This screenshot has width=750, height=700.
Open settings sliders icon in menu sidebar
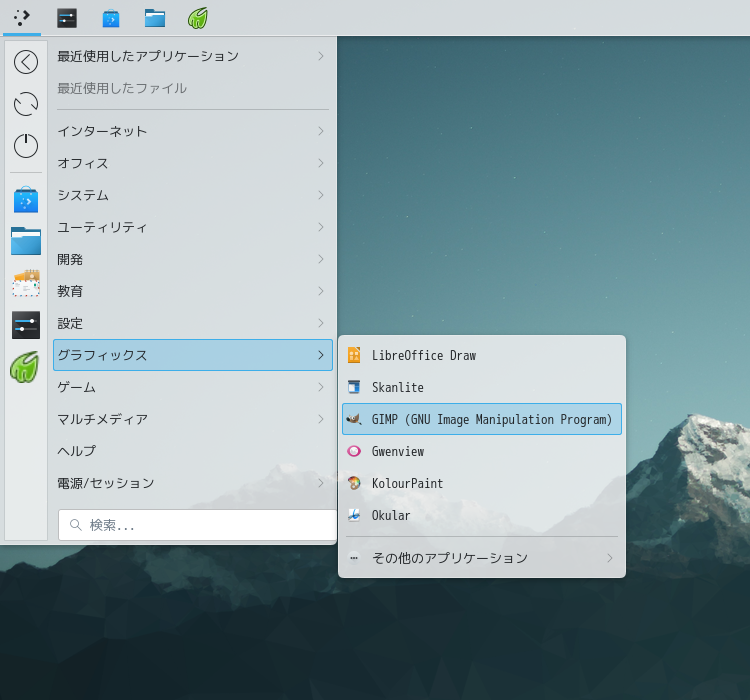tap(26, 325)
